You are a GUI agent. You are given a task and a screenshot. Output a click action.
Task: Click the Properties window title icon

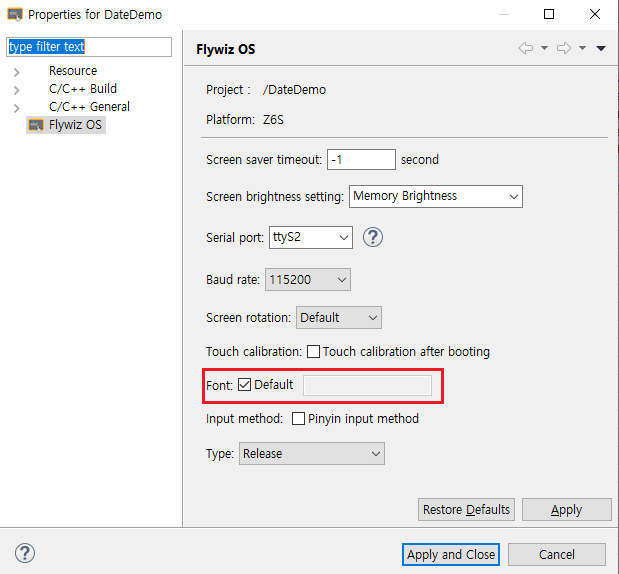tap(15, 14)
